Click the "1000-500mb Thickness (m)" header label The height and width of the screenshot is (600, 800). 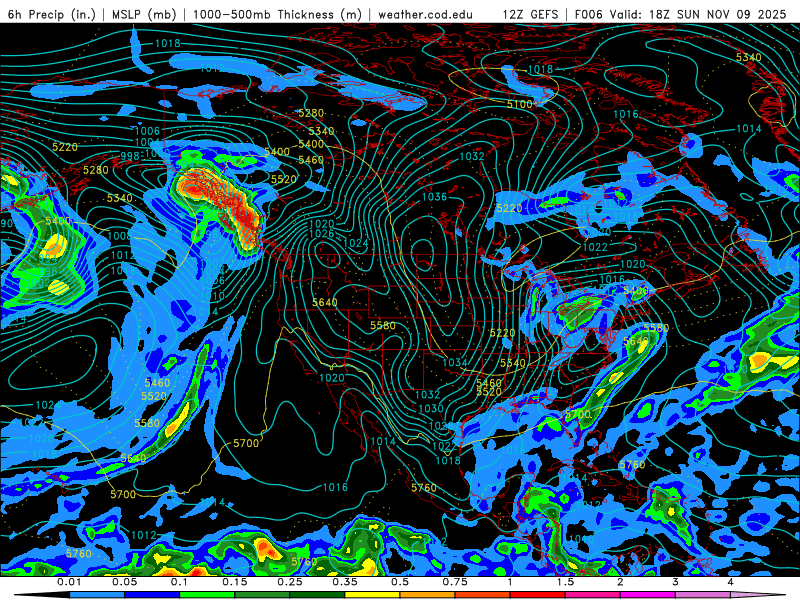click(x=277, y=14)
